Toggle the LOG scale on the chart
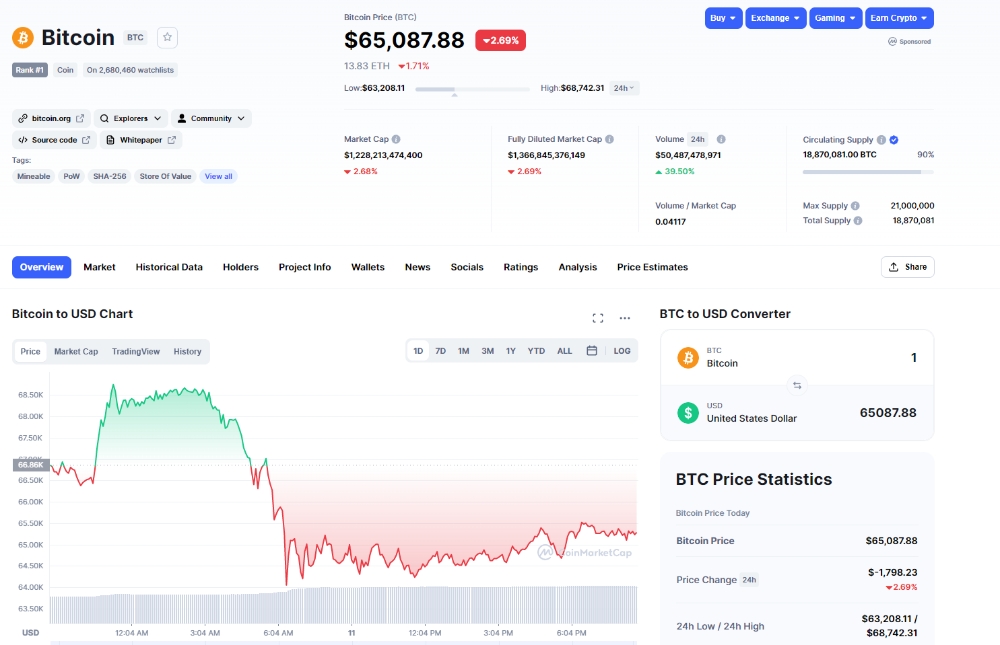This screenshot has width=1000, height=645. (x=622, y=351)
